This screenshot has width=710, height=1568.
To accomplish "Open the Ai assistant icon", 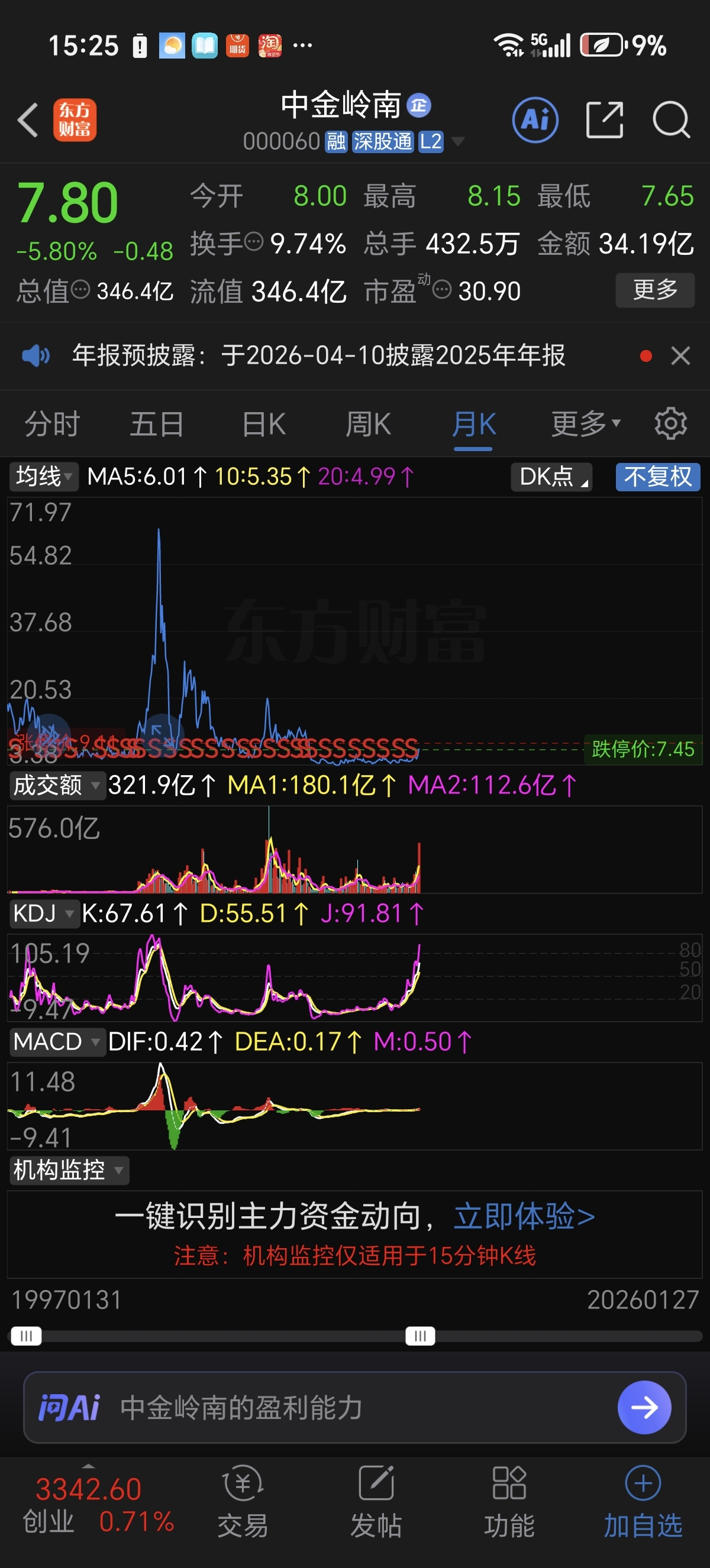I will pos(535,120).
